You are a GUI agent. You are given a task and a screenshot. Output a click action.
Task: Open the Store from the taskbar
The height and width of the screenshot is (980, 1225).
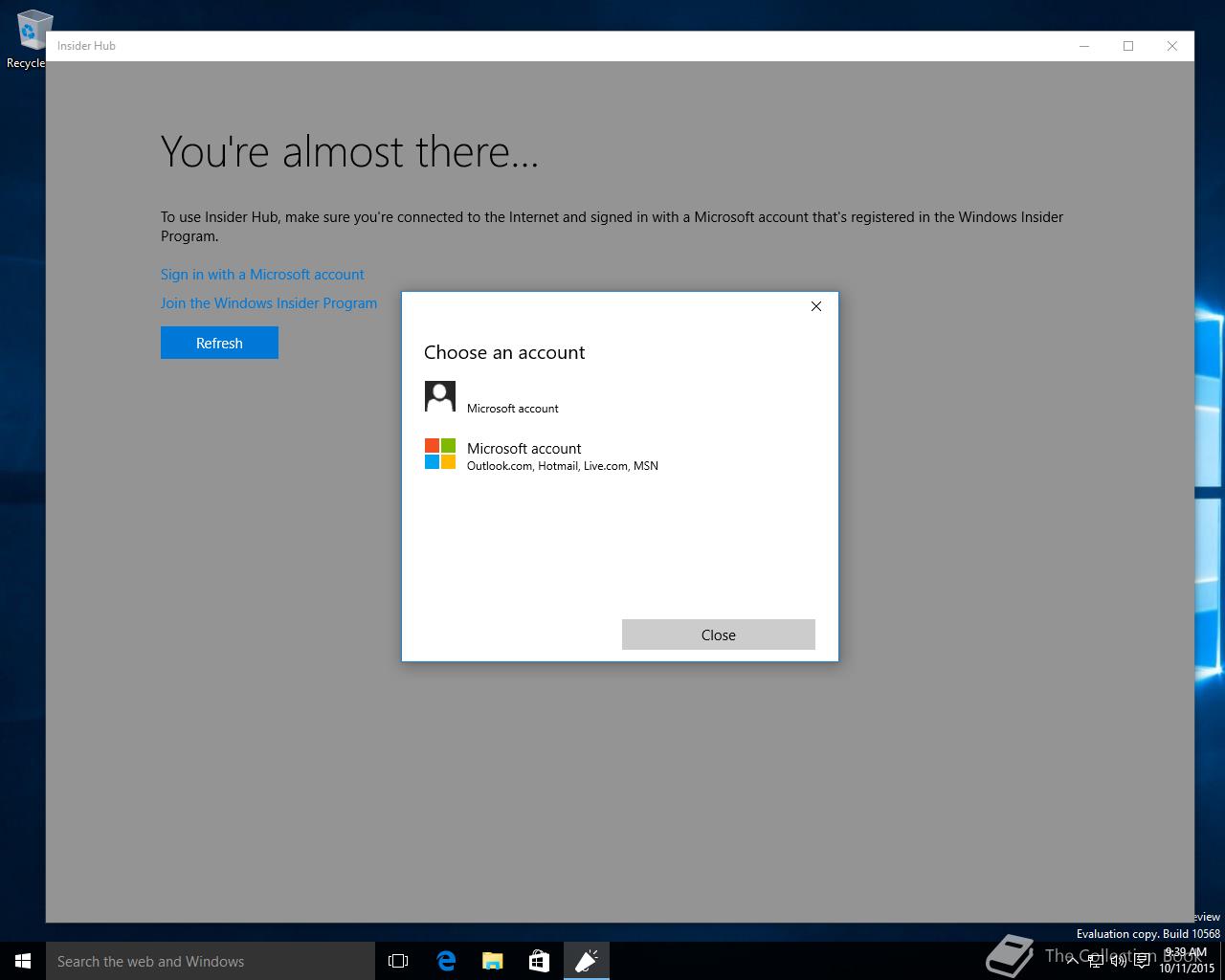tap(539, 961)
